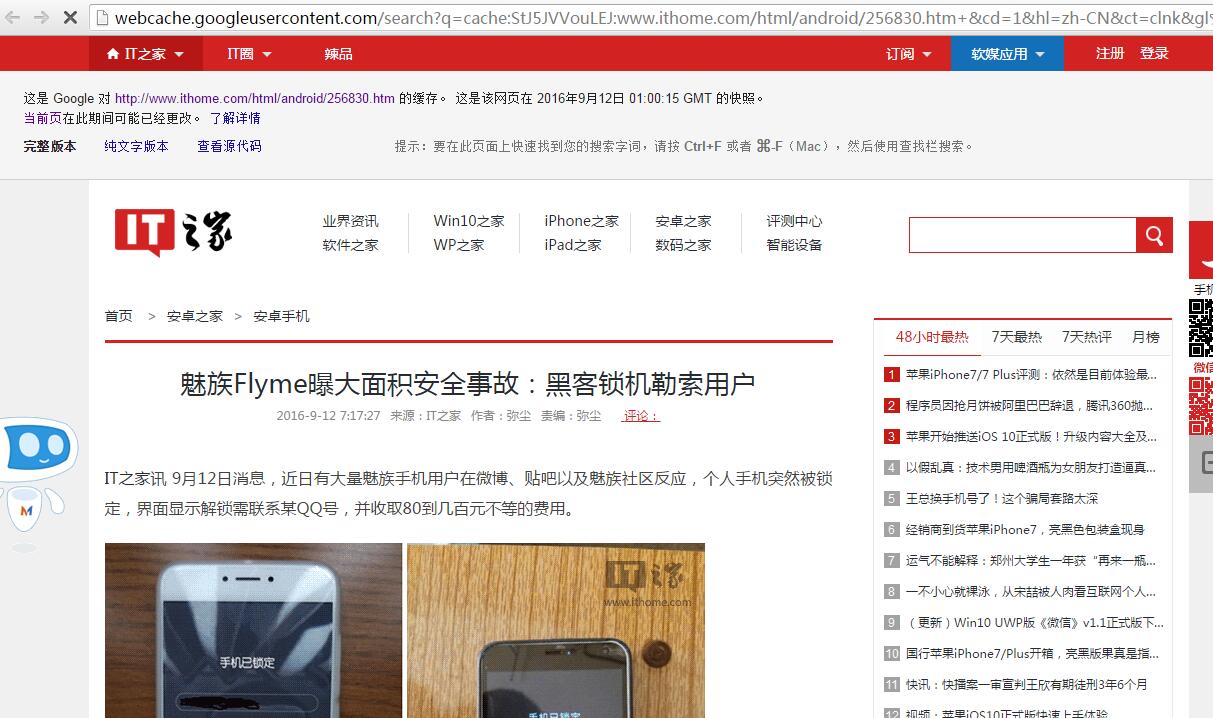Open the 订阅 subscription dropdown

[x=908, y=52]
